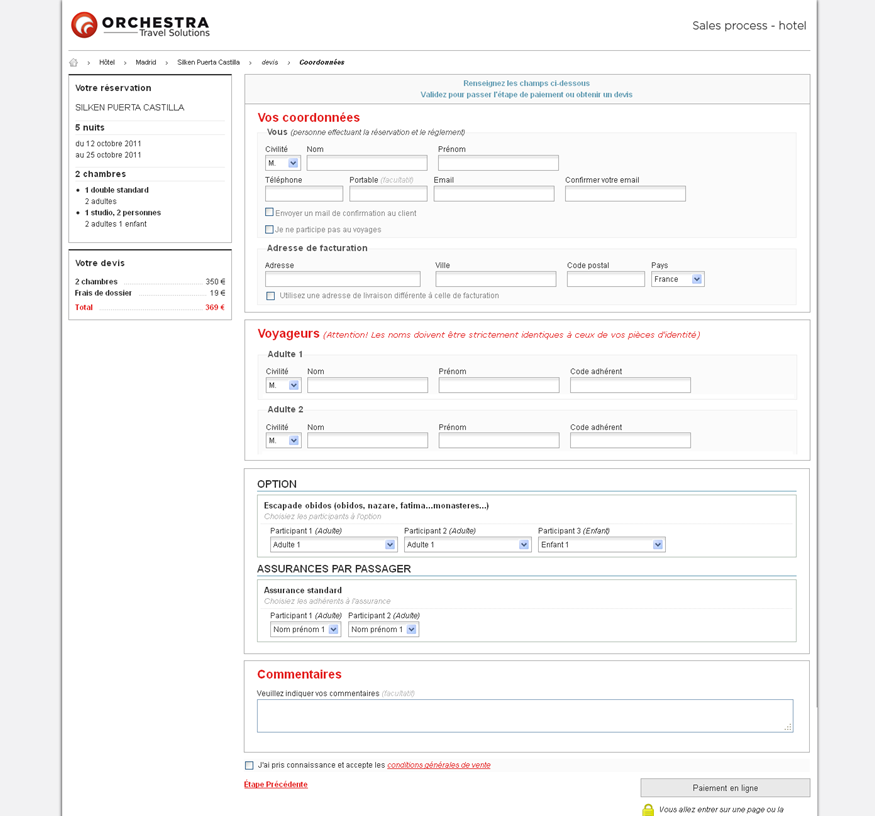Expand Participant 3 Enfant dropdown
The image size is (875, 816).
pyautogui.click(x=601, y=545)
